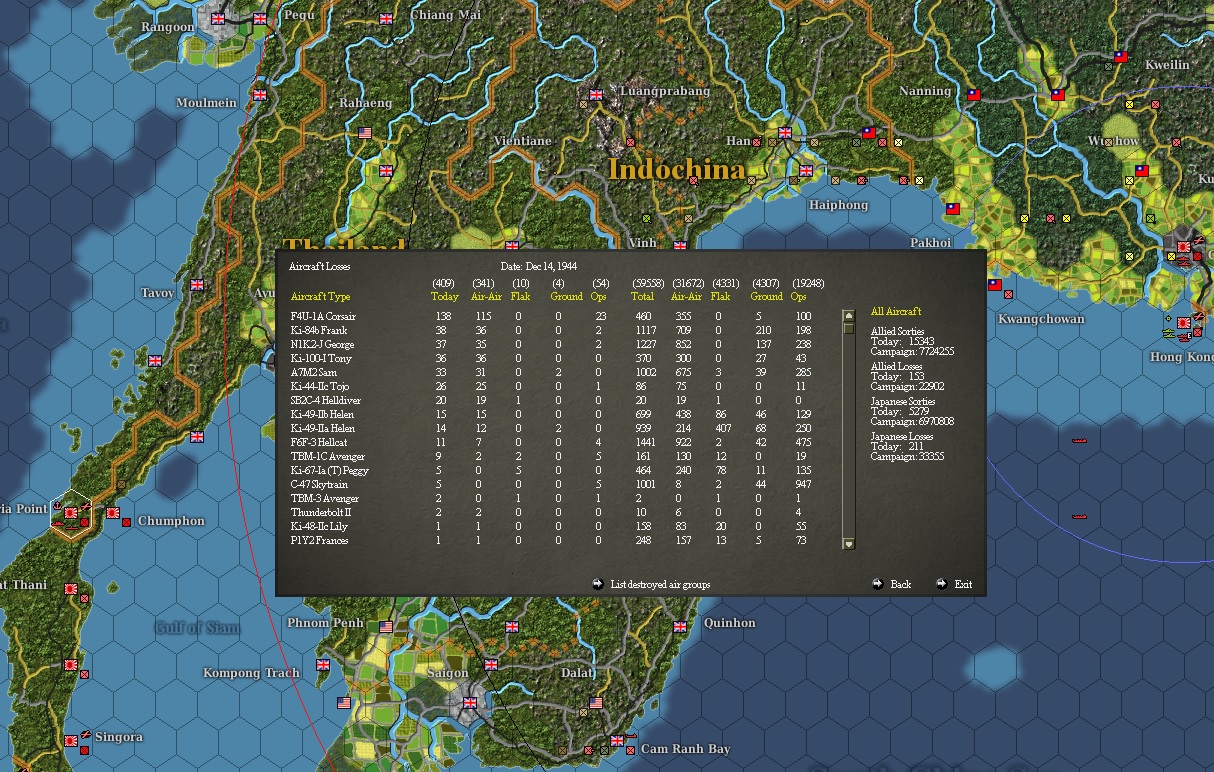The image size is (1214, 772).
Task: Click the Haiphong label on map
Action: 838,205
